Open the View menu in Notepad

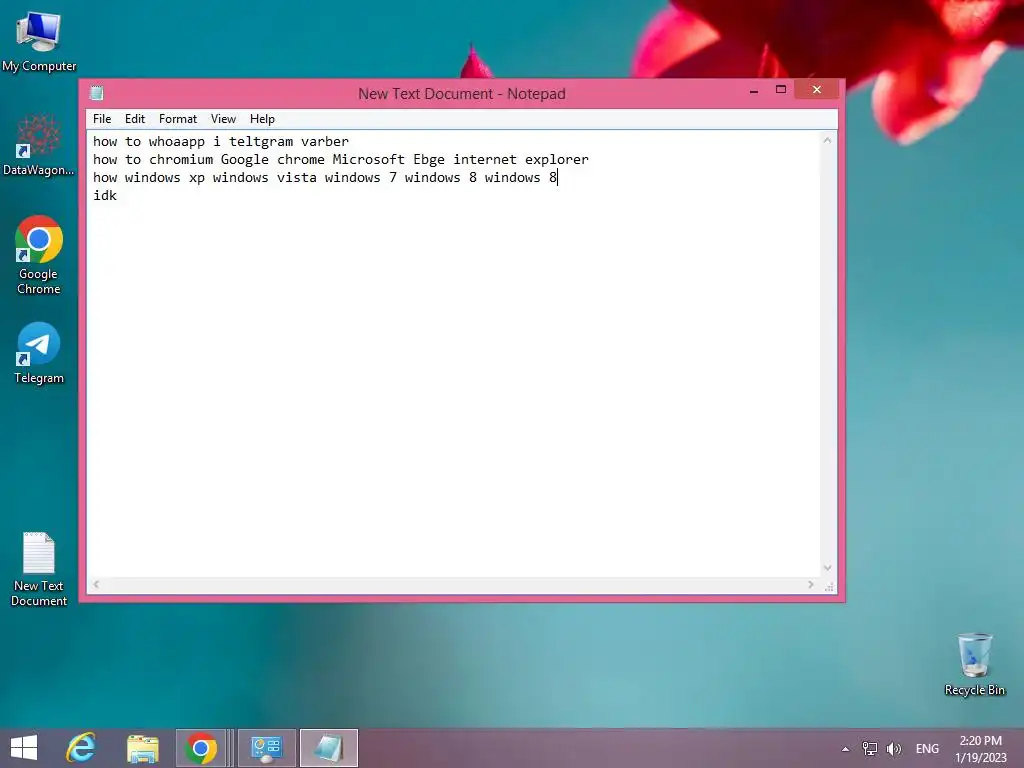223,119
